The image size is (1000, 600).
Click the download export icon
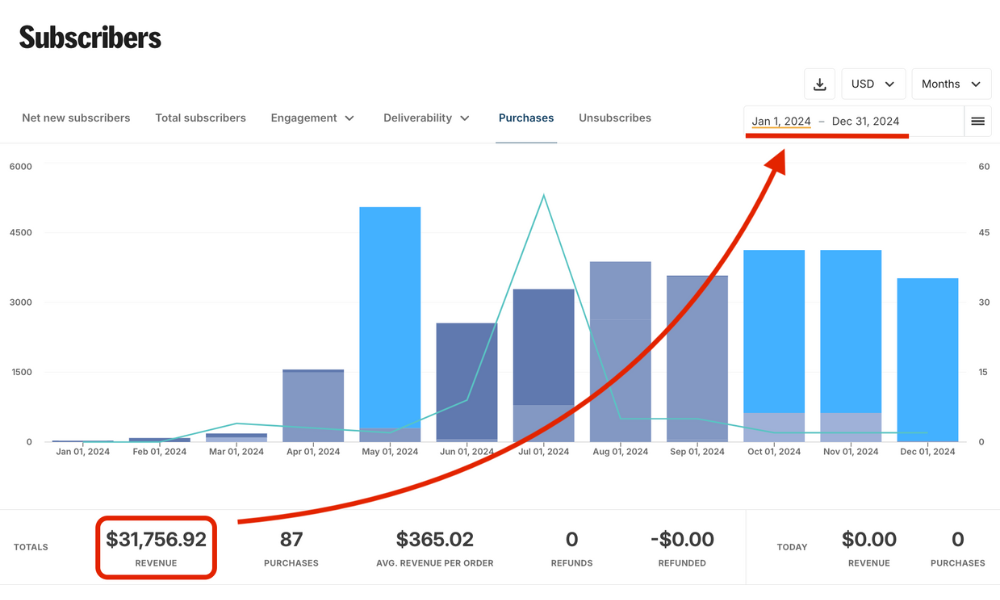pyautogui.click(x=820, y=84)
